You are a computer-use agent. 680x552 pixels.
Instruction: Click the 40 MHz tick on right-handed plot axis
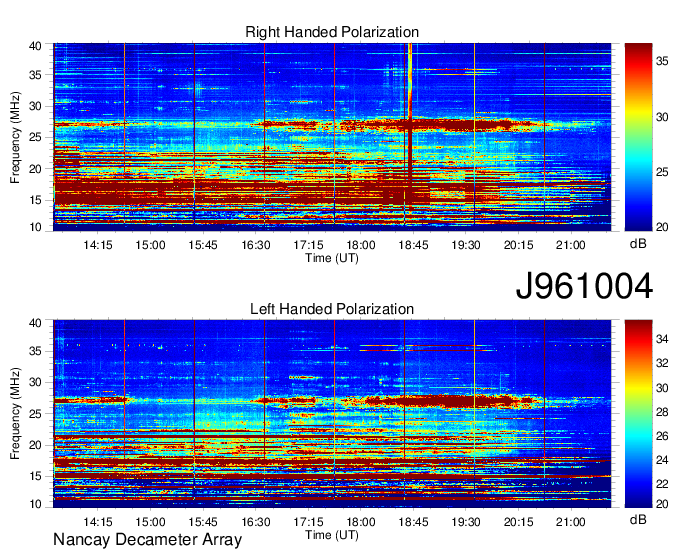coord(36,46)
